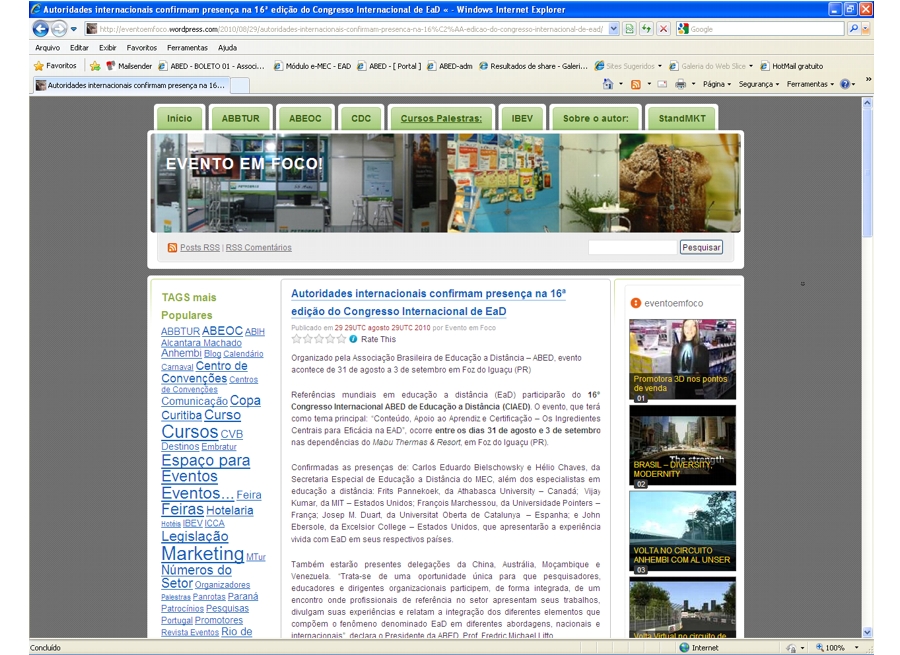Click the Compatibility View icon
The height and width of the screenshot is (655, 900).
click(x=630, y=29)
